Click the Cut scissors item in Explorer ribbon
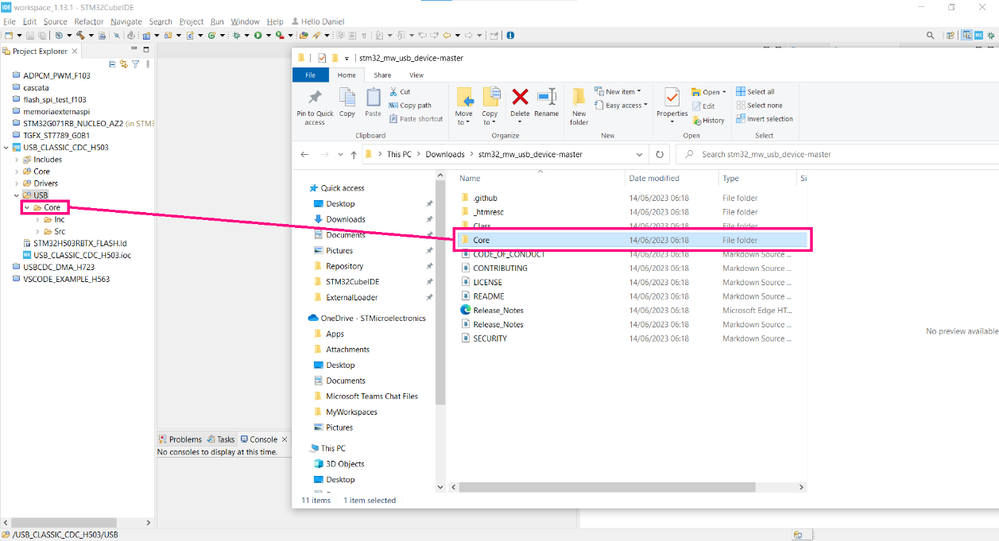The image size is (999, 541). (400, 92)
